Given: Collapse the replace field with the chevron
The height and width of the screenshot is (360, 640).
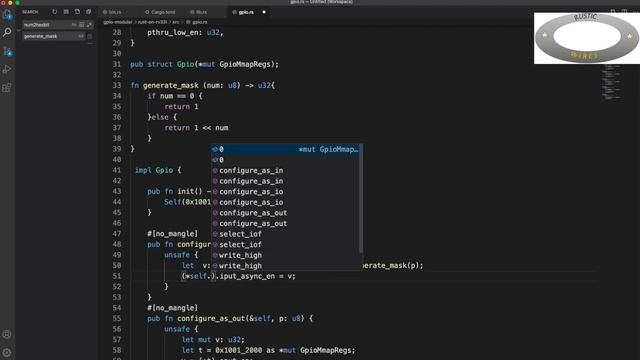Looking at the screenshot, I should (x=19, y=30).
